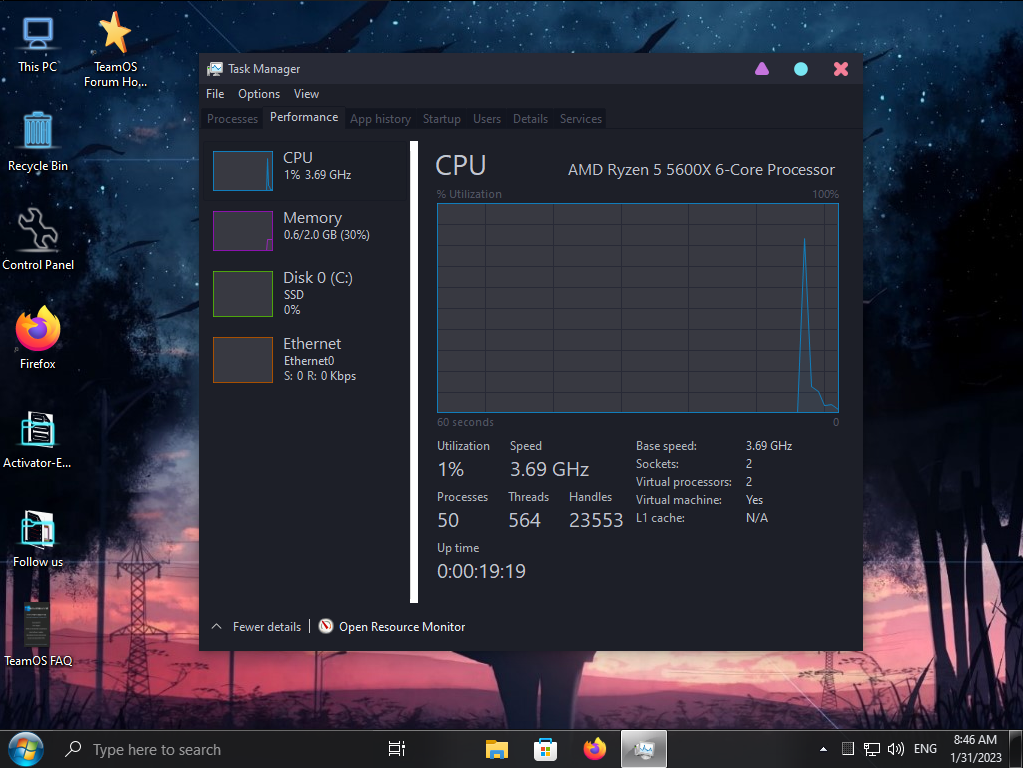Click the Handles value 23553
1023x768 pixels.
tap(596, 520)
